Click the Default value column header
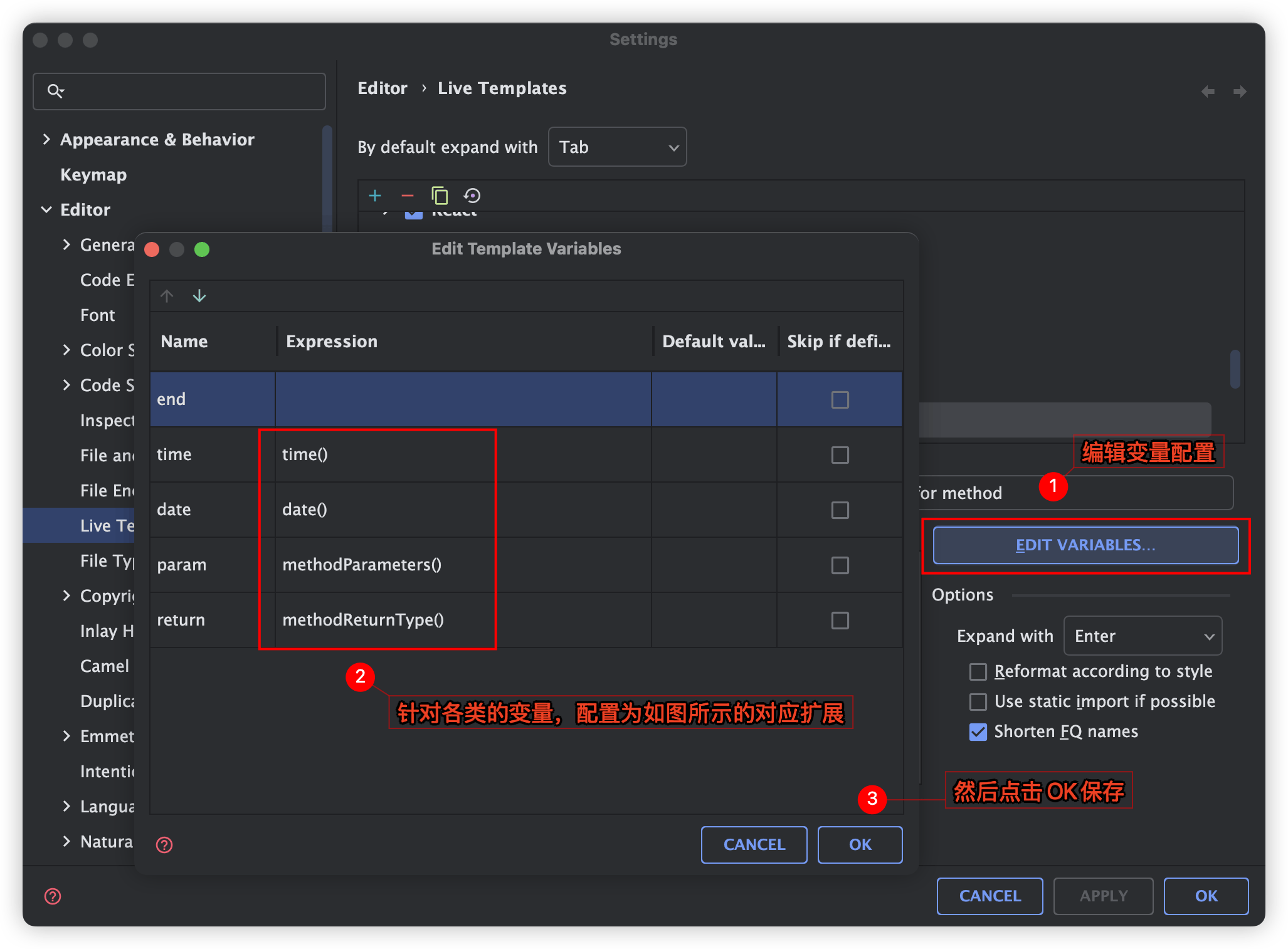This screenshot has width=1288, height=949. point(715,342)
